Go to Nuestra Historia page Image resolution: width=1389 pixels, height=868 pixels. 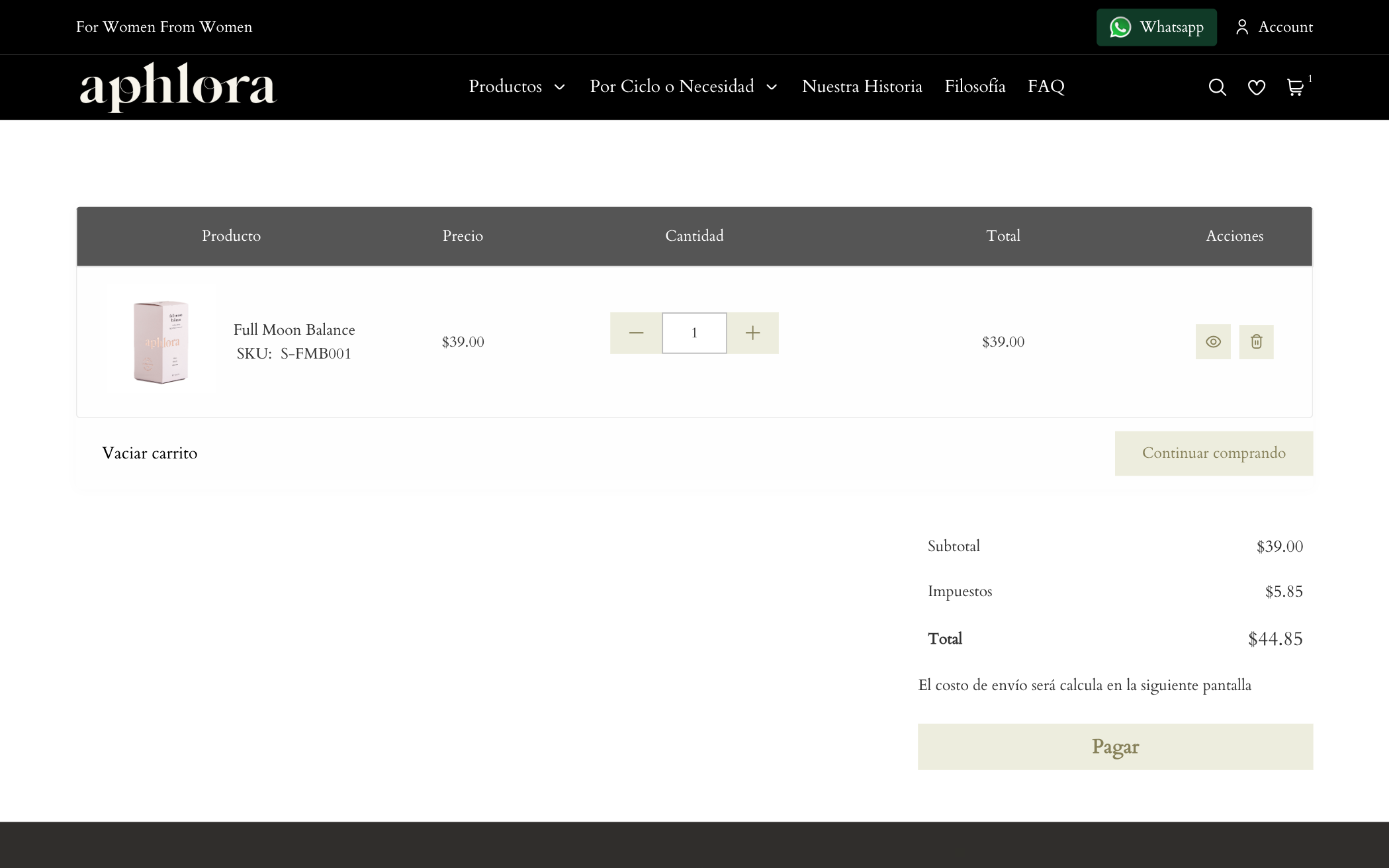(x=862, y=87)
